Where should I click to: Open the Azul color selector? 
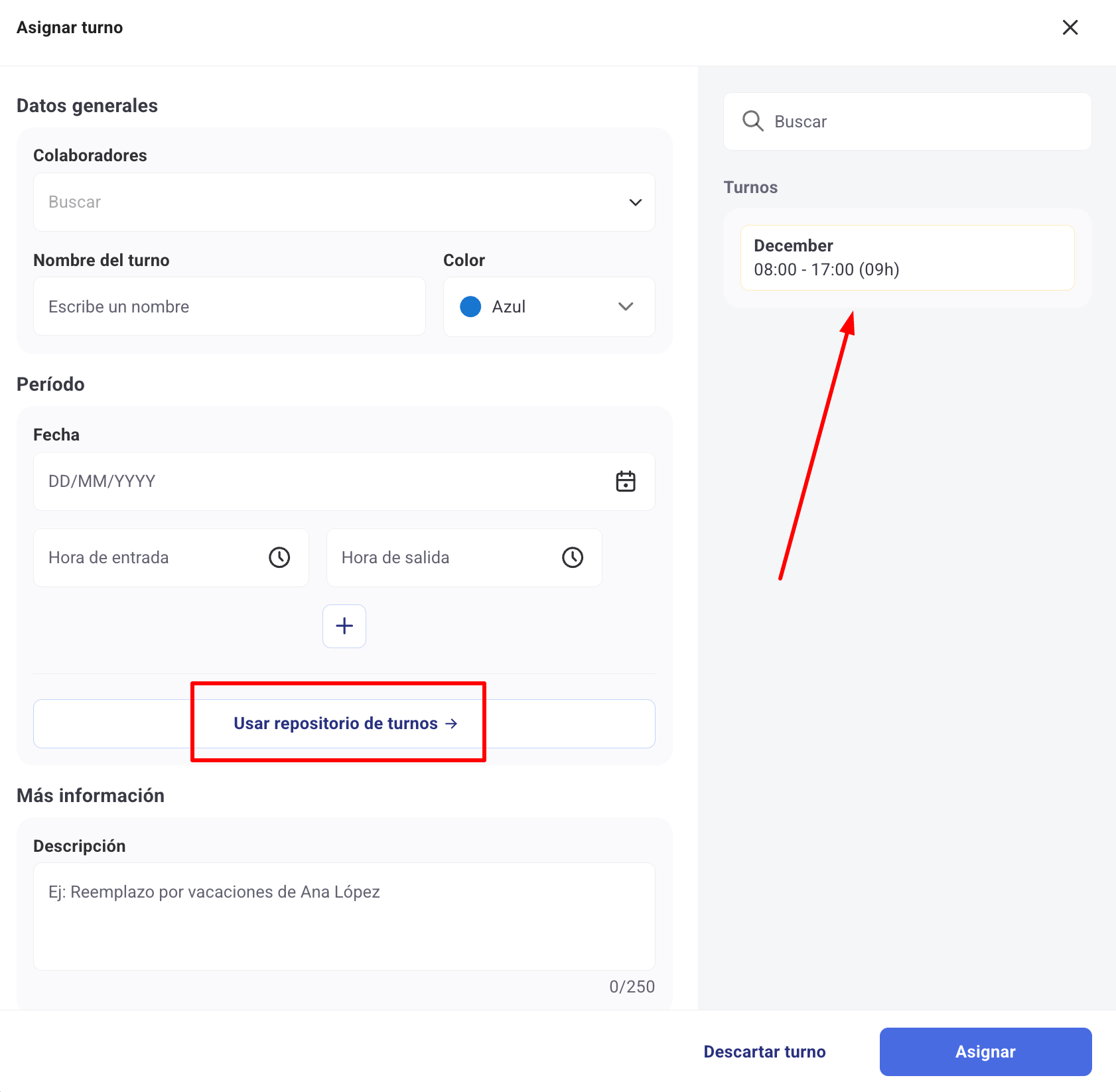point(549,307)
